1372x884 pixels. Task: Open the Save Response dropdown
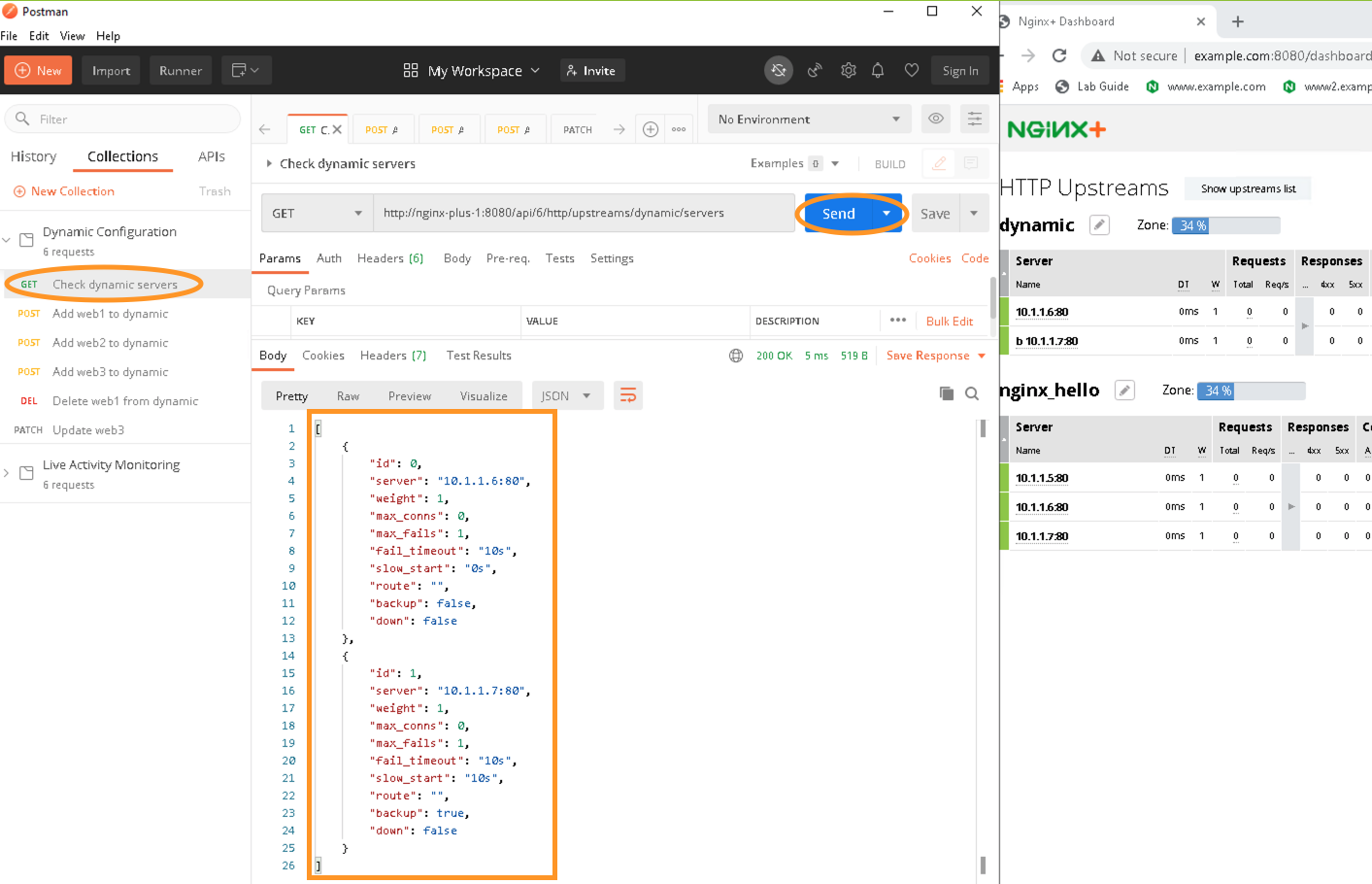click(982, 356)
